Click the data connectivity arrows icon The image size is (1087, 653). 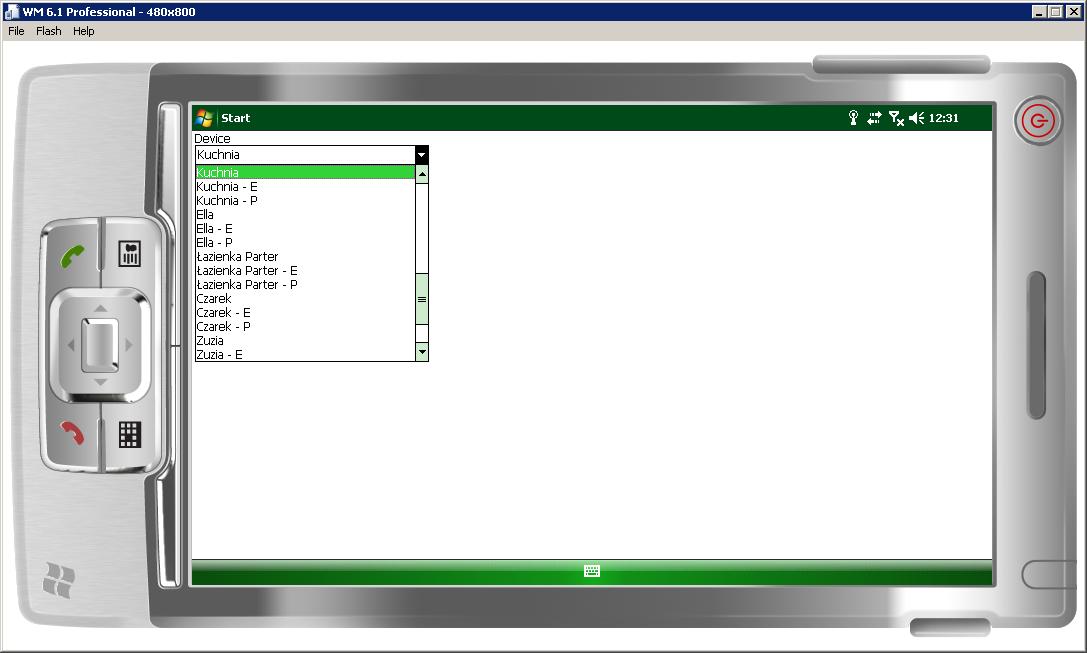coord(874,118)
